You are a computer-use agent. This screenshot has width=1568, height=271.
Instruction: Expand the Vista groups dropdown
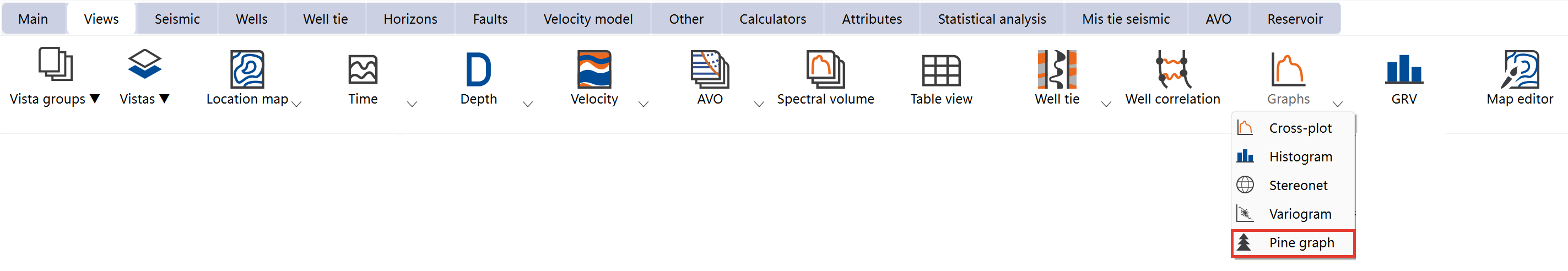tap(55, 99)
